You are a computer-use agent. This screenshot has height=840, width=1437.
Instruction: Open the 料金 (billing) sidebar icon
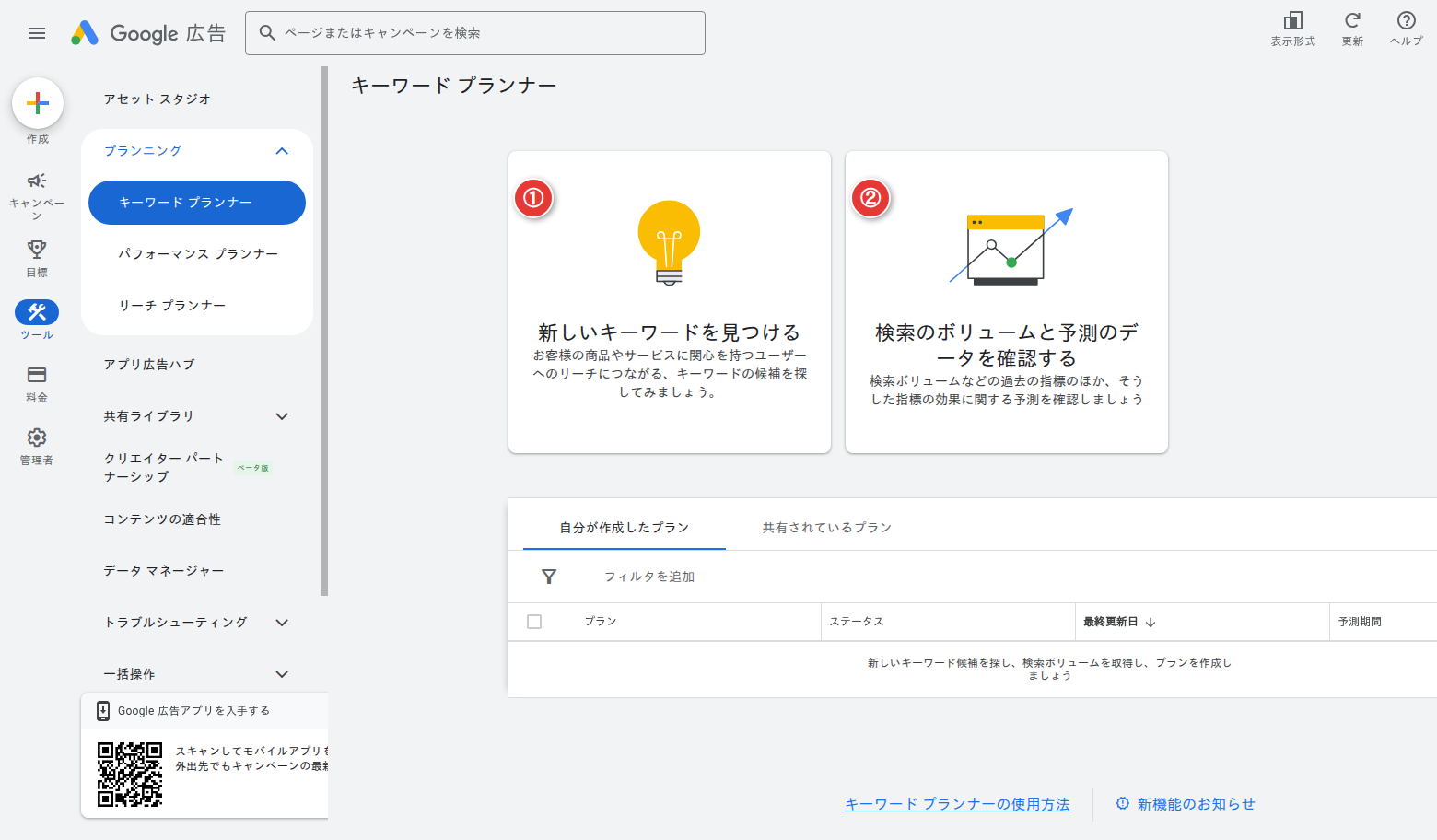(x=37, y=375)
